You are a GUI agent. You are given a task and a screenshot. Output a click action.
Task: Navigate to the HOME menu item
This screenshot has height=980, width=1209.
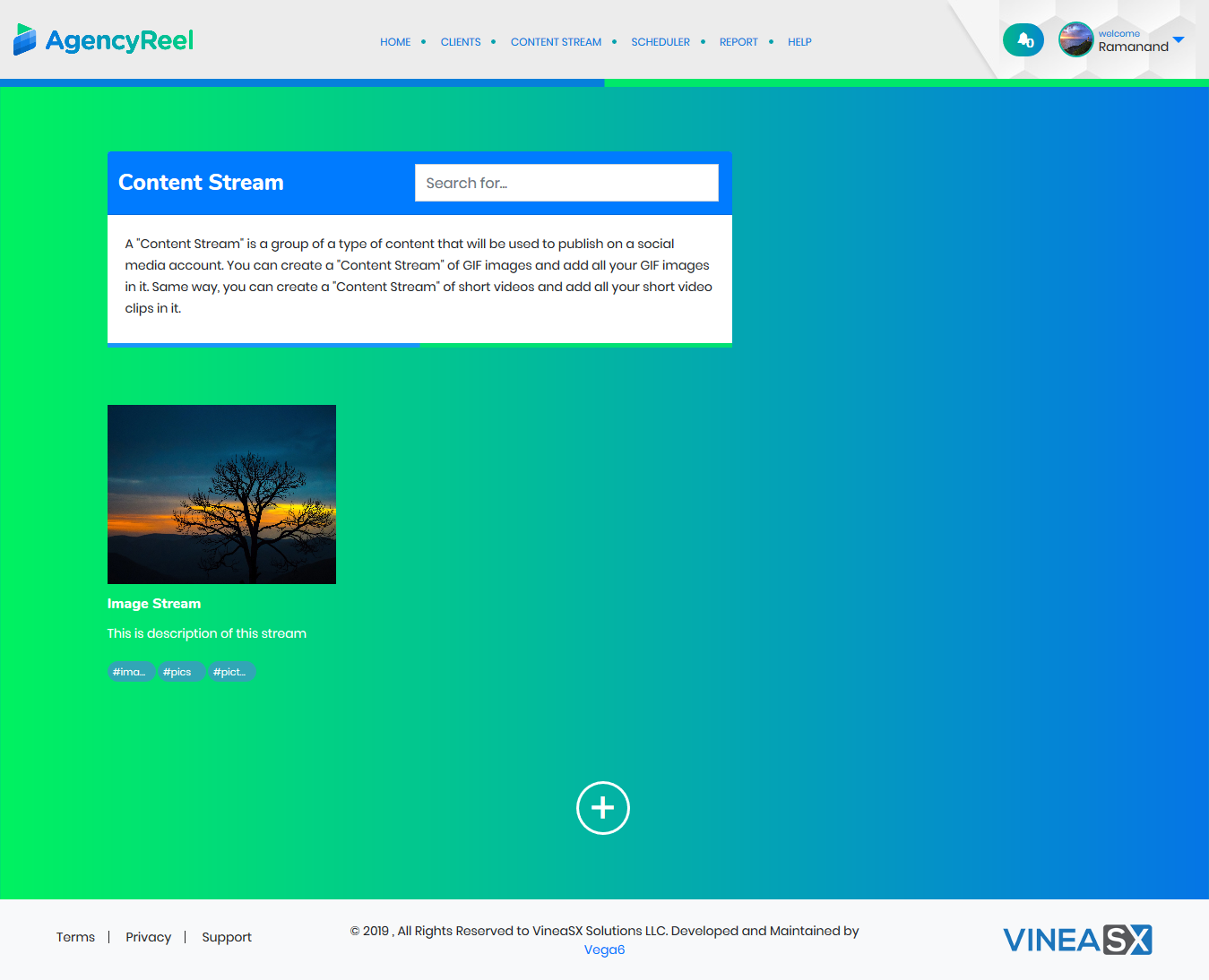click(x=395, y=41)
